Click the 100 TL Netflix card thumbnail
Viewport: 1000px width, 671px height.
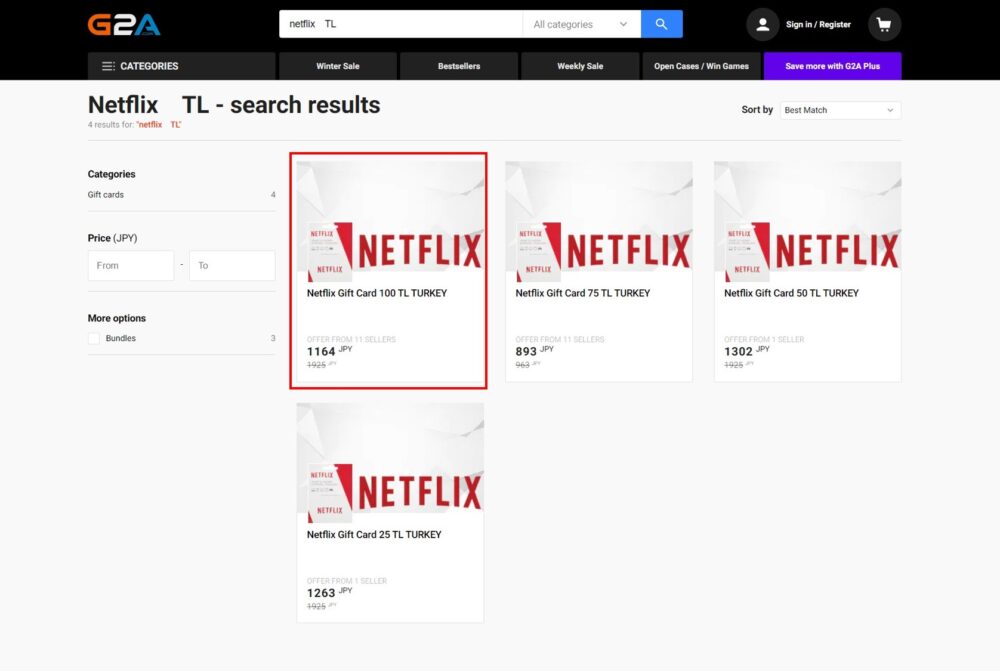point(390,221)
